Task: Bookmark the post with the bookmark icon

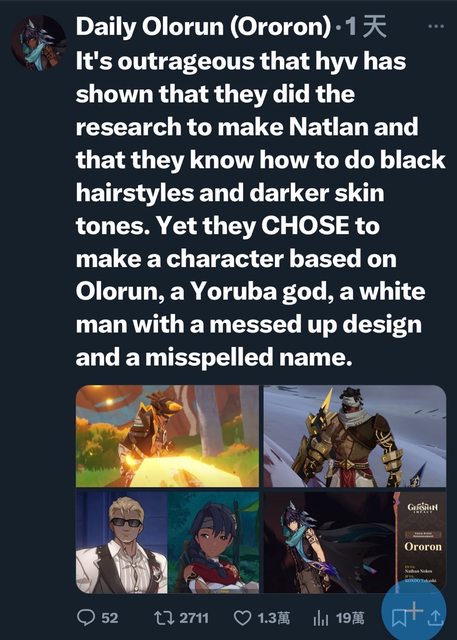Action: point(399,619)
